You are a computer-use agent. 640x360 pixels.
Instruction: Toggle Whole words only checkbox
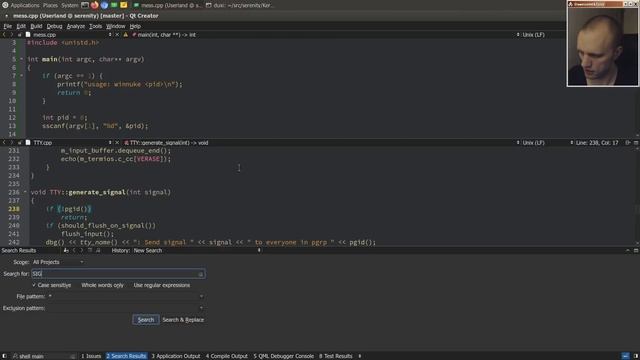[x=102, y=285]
